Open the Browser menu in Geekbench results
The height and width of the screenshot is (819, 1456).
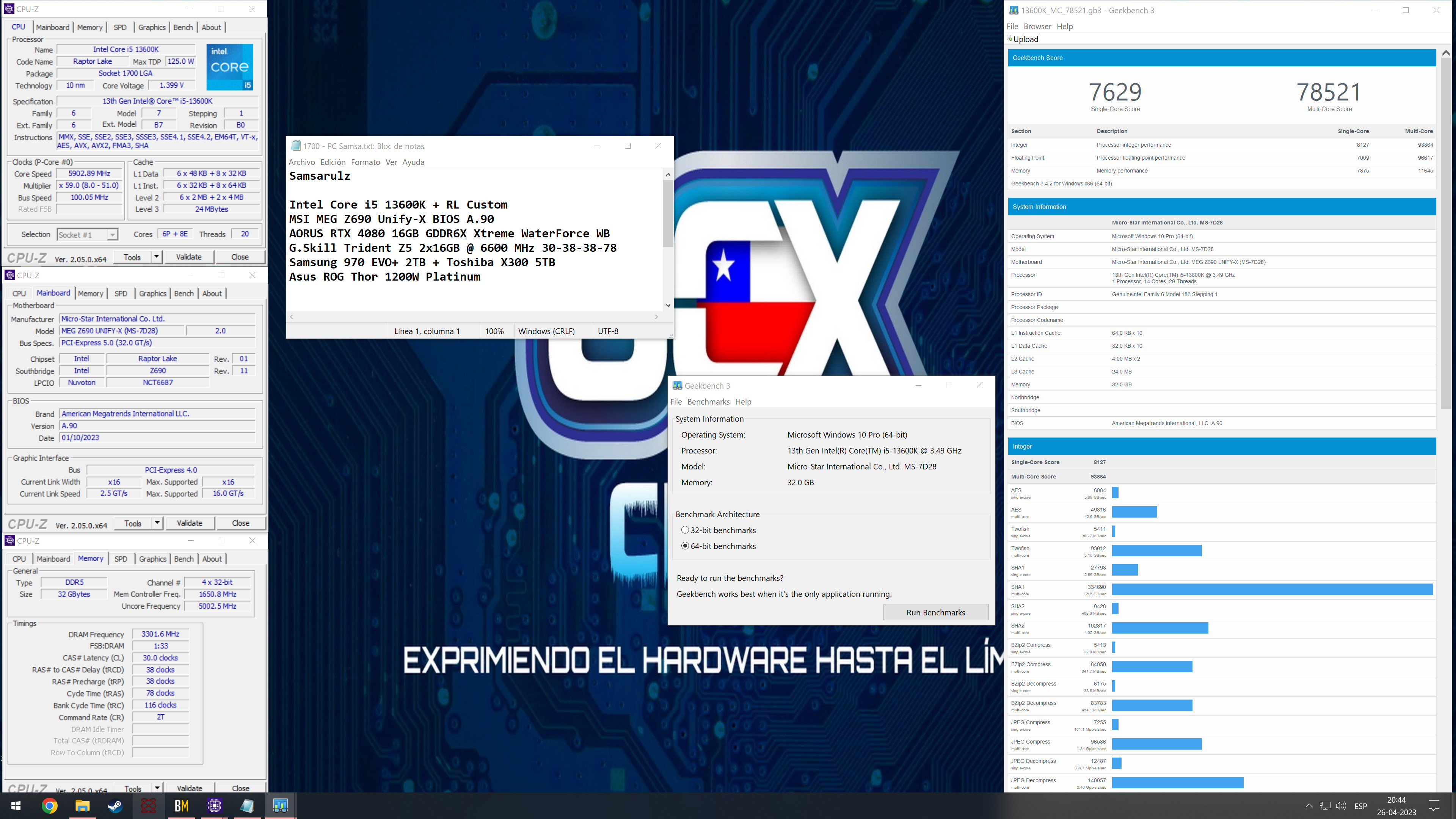tap(1037, 27)
